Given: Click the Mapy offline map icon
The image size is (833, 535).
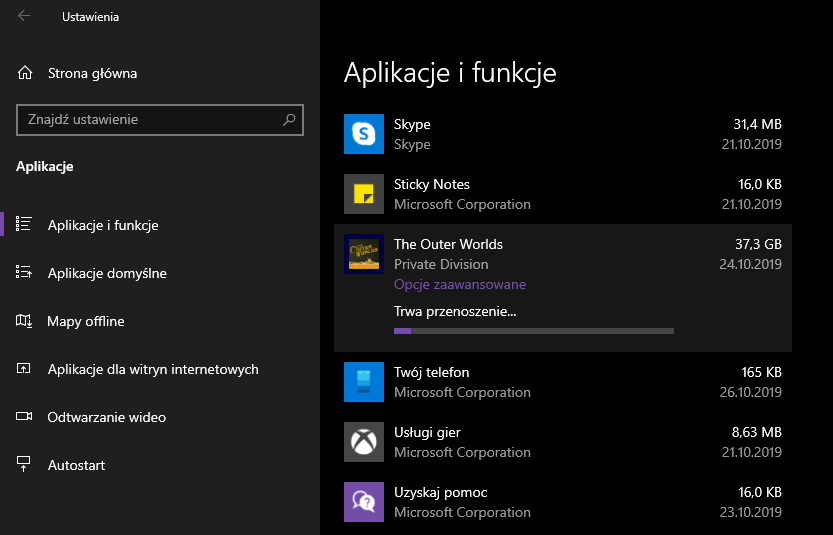Looking at the screenshot, I should coord(24,321).
